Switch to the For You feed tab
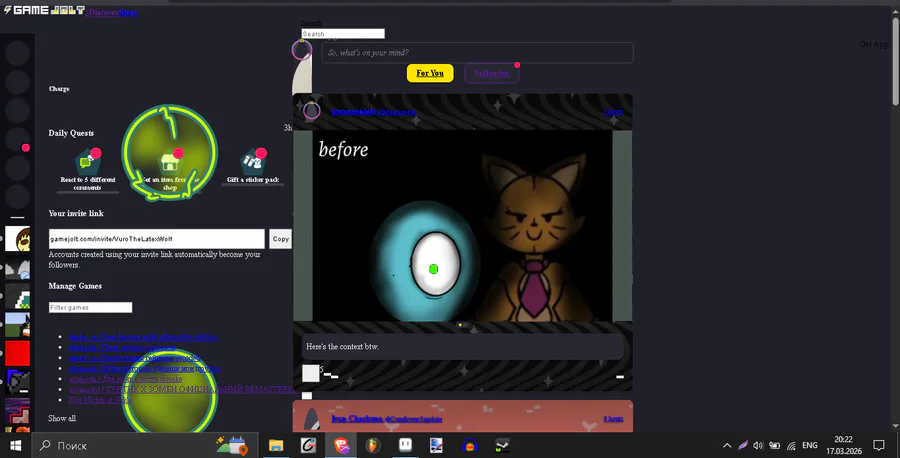 (x=430, y=73)
